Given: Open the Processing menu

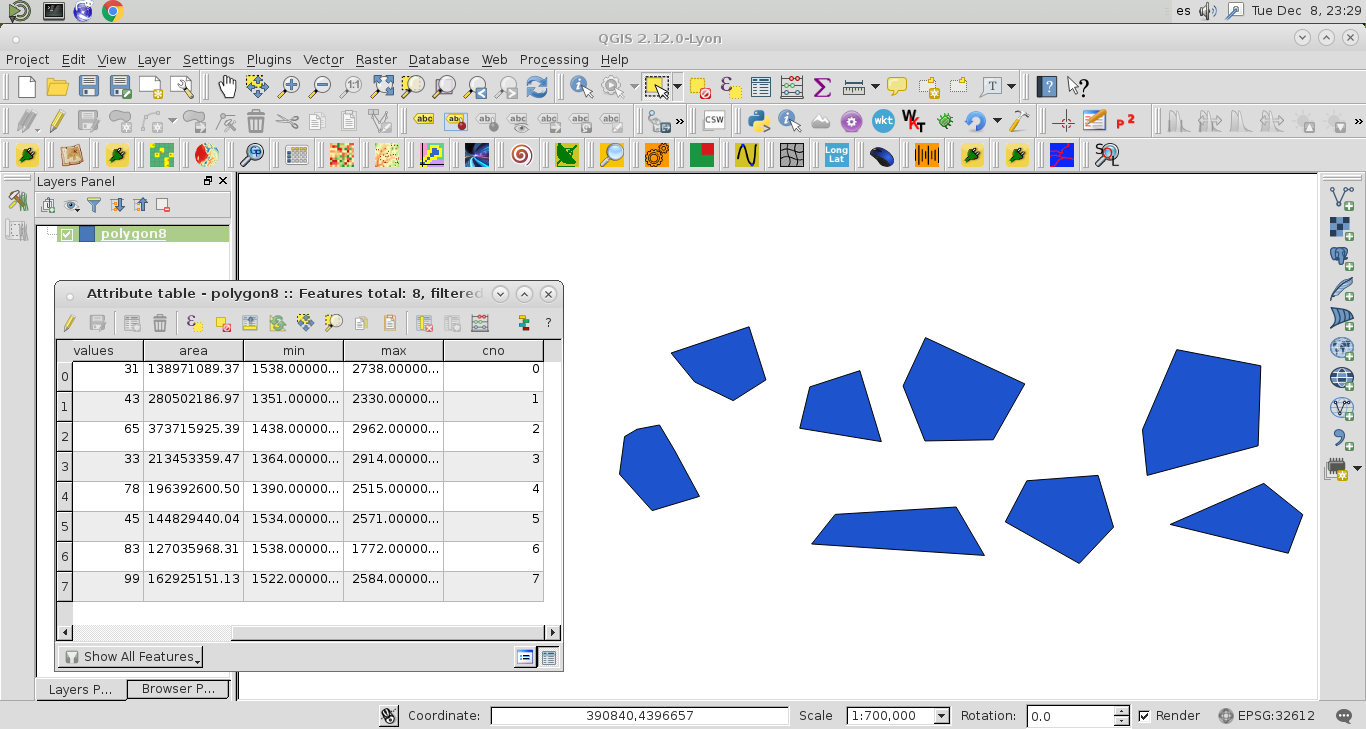Looking at the screenshot, I should coord(554,60).
